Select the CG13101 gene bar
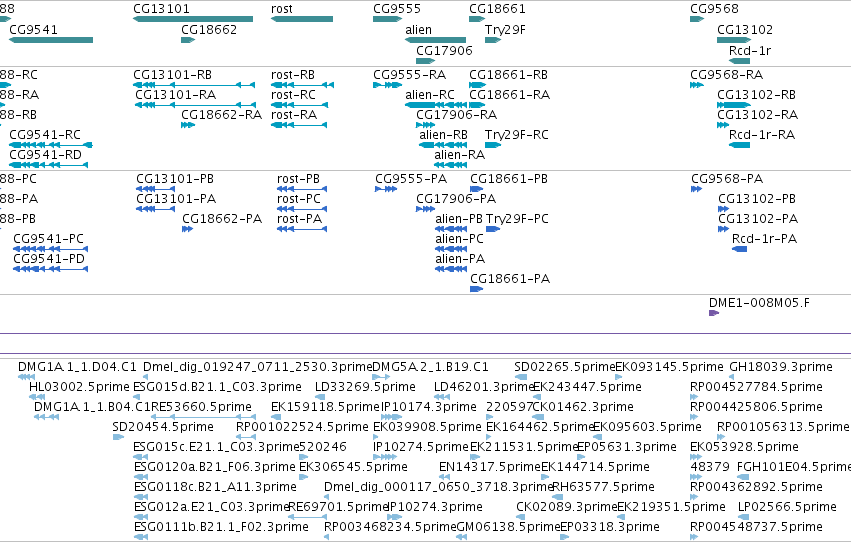 193,19
